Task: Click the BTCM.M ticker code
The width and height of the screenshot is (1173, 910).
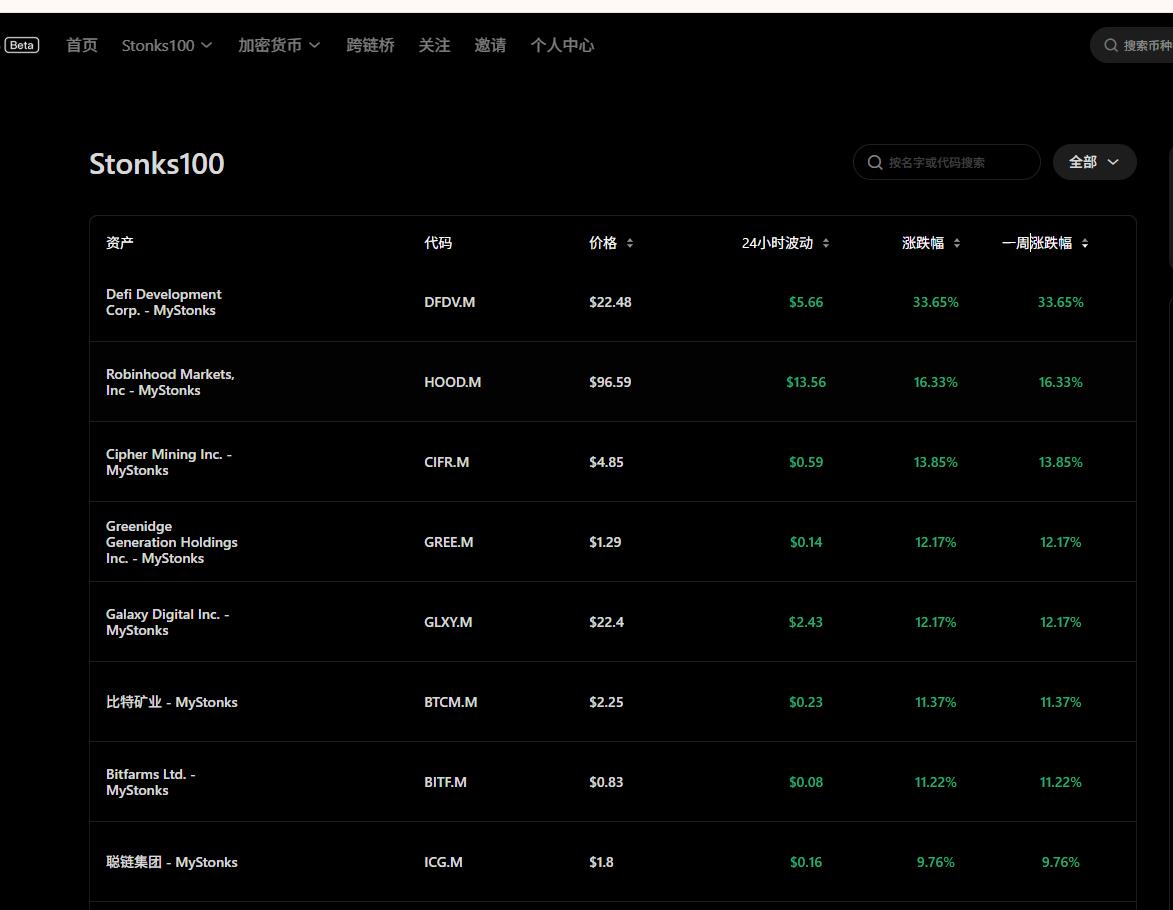Action: coord(450,703)
